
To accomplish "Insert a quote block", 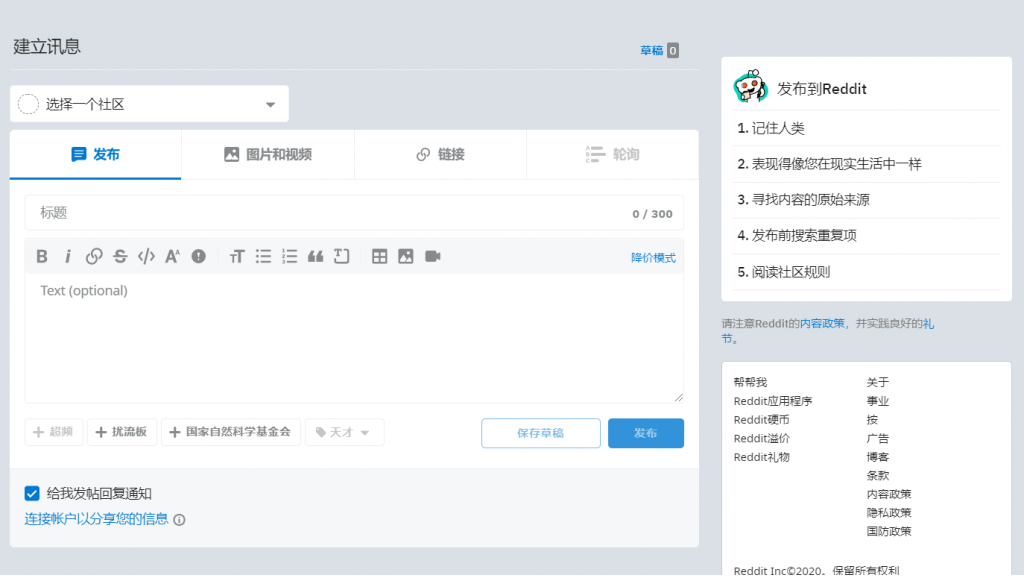I will (315, 257).
